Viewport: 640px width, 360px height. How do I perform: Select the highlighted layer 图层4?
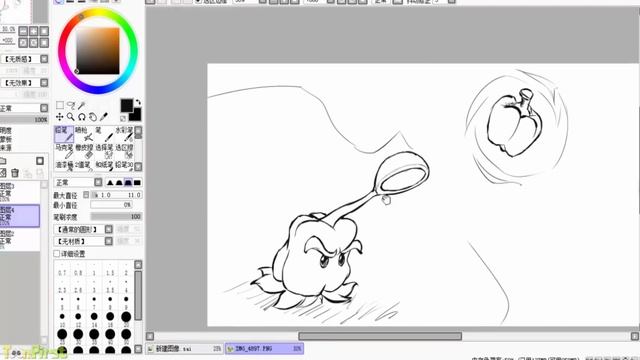point(20,216)
